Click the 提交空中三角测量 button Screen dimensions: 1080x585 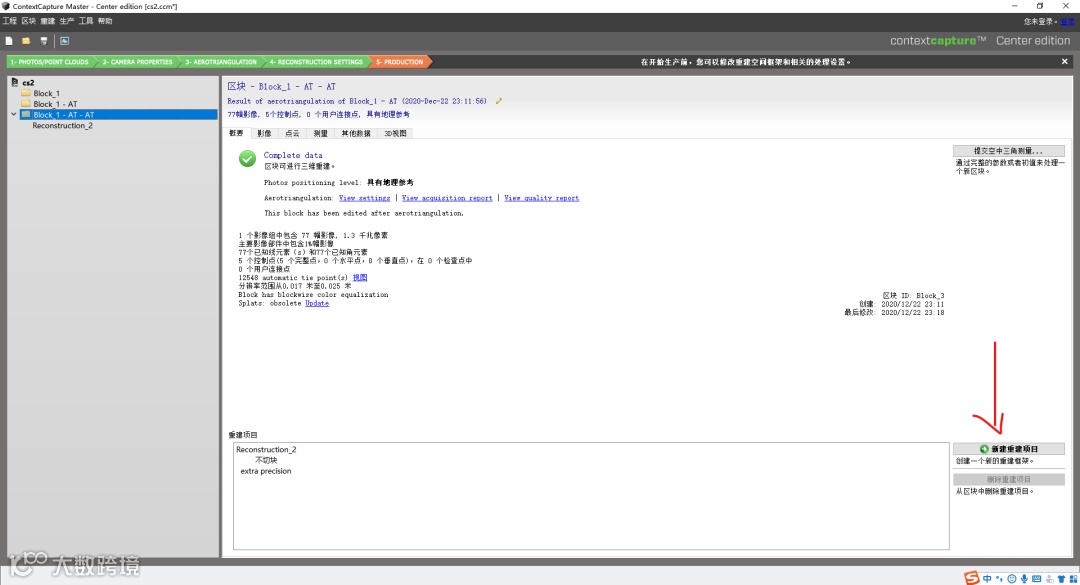(1008, 151)
